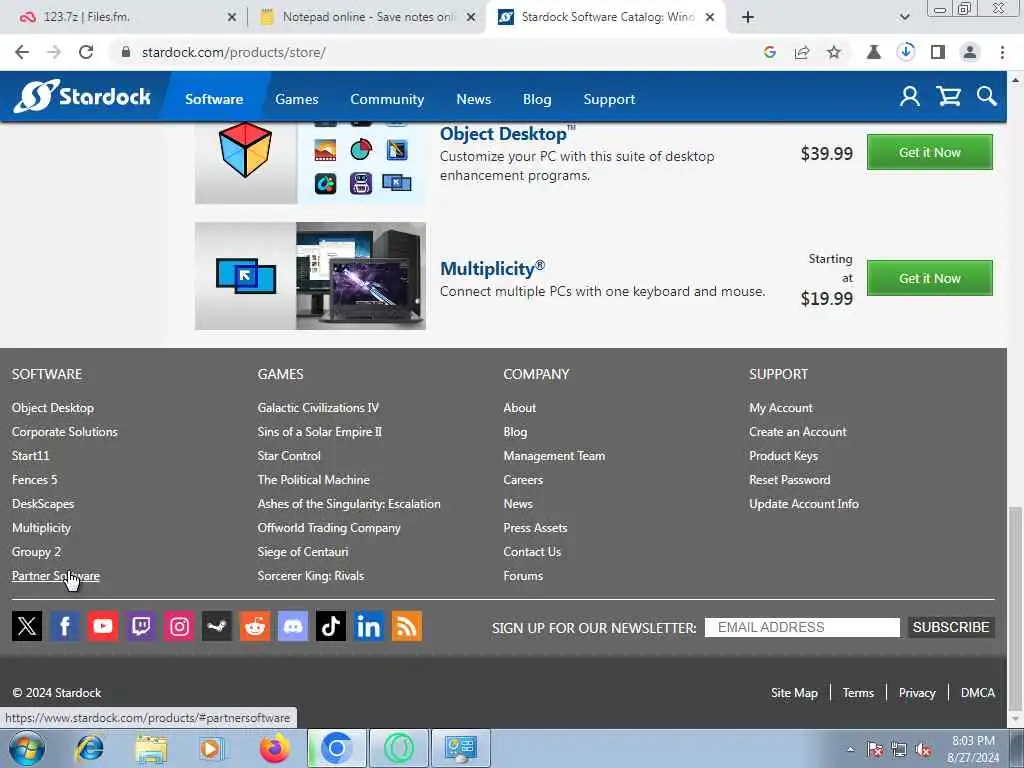Open the tab search dropdown arrow

pyautogui.click(x=904, y=17)
